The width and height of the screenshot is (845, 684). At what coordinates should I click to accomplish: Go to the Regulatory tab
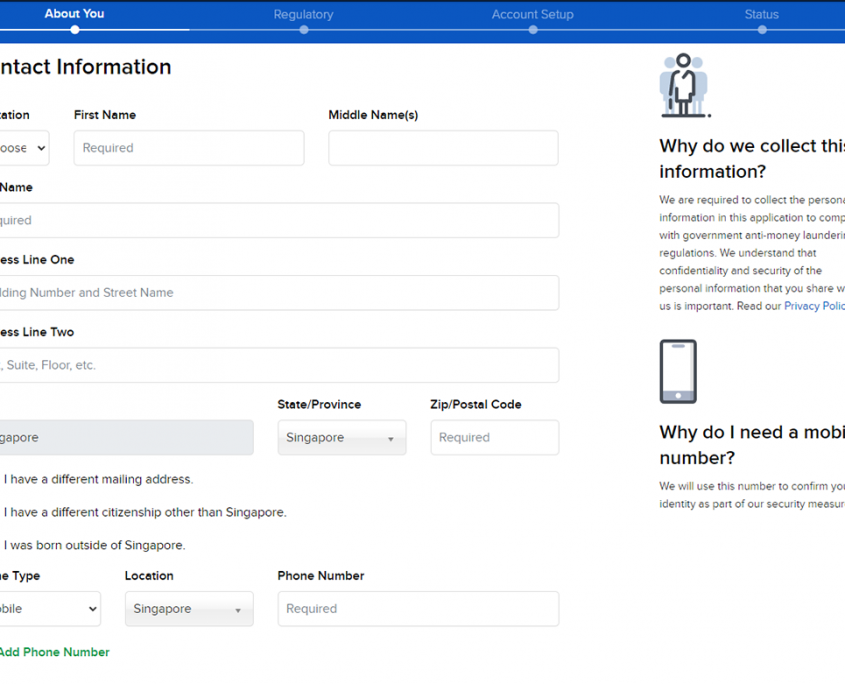[x=303, y=15]
